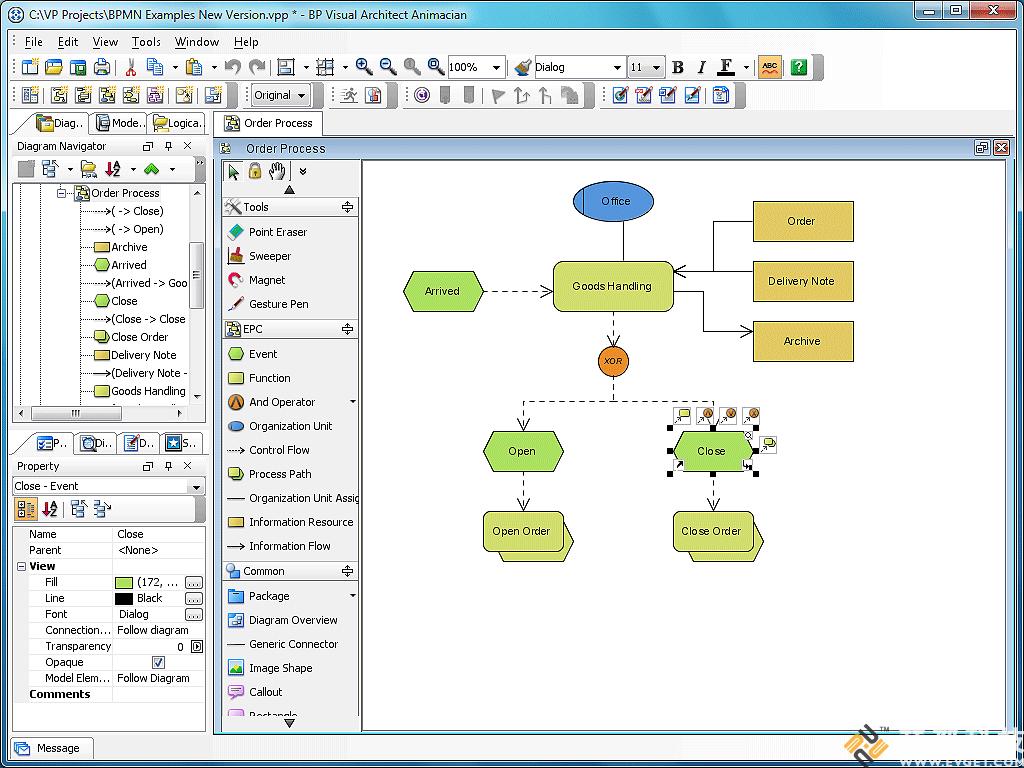Activate the hand pan tool
The image size is (1024, 768).
[277, 171]
